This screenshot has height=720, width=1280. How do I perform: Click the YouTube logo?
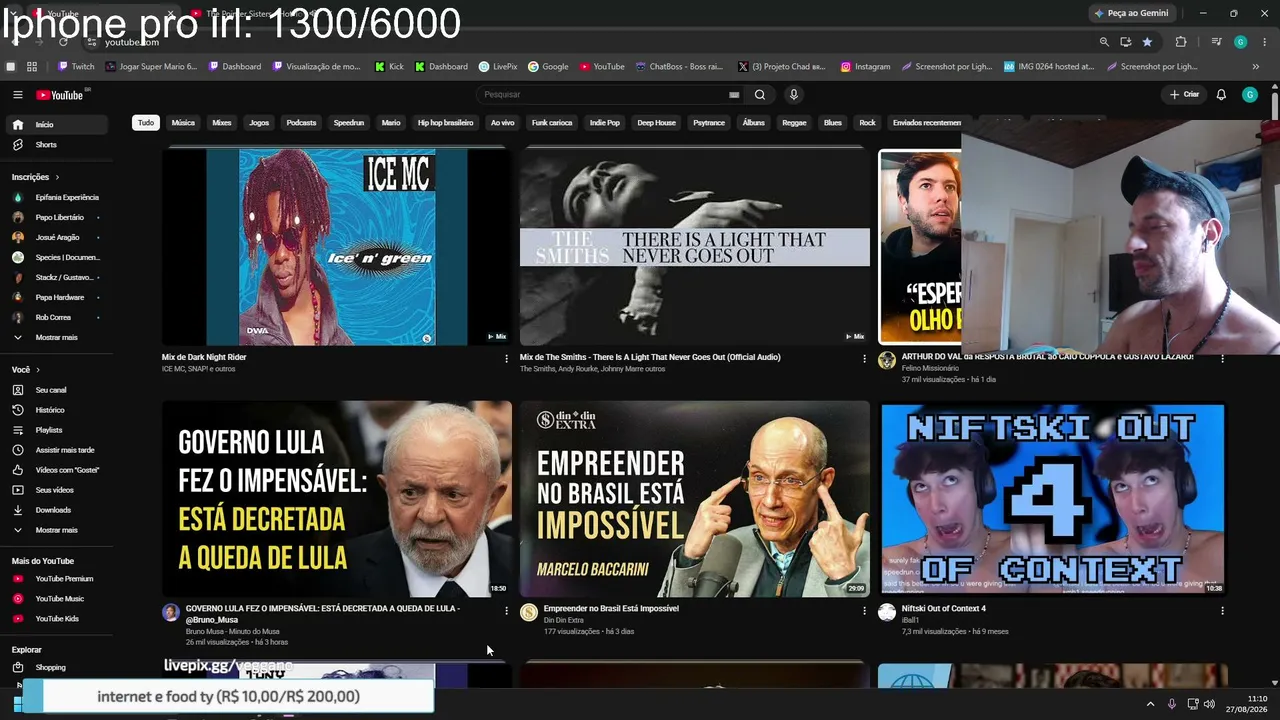coord(60,95)
